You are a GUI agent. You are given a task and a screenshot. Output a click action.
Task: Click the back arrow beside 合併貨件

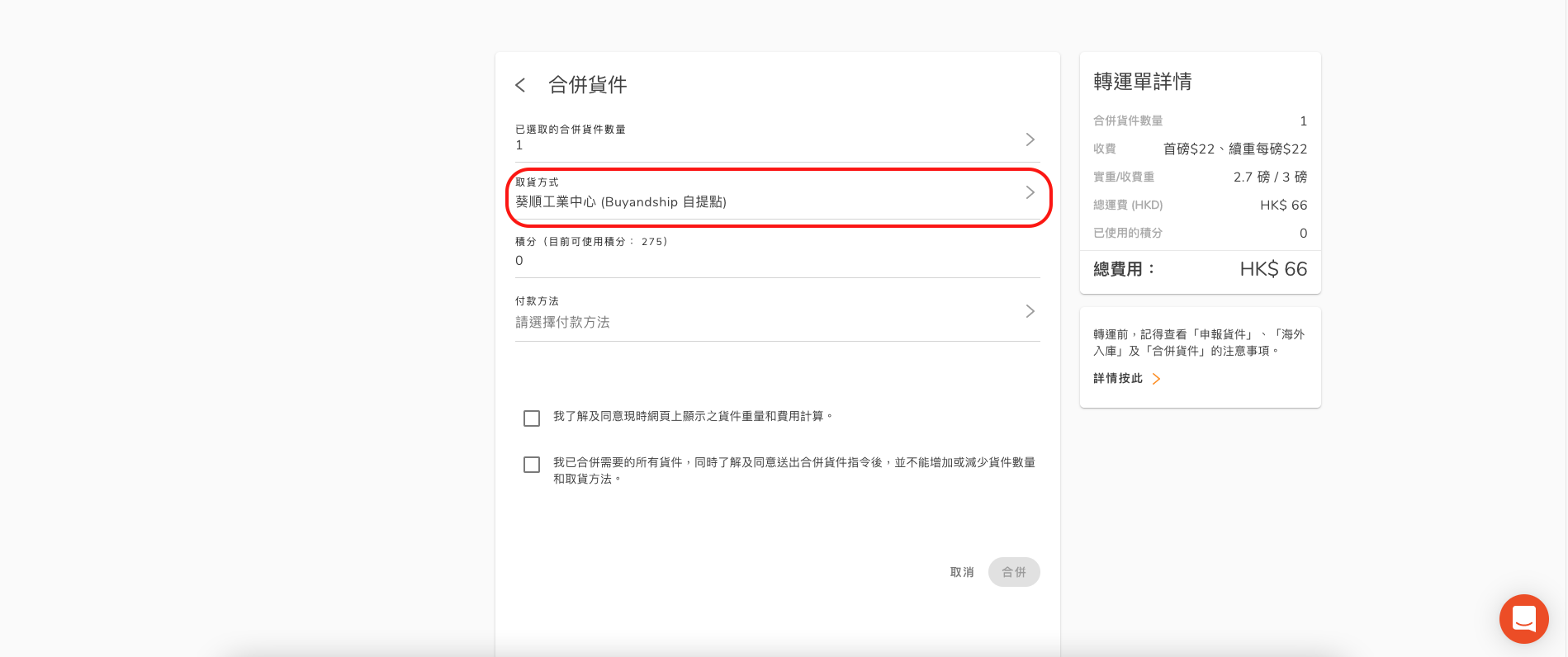520,85
